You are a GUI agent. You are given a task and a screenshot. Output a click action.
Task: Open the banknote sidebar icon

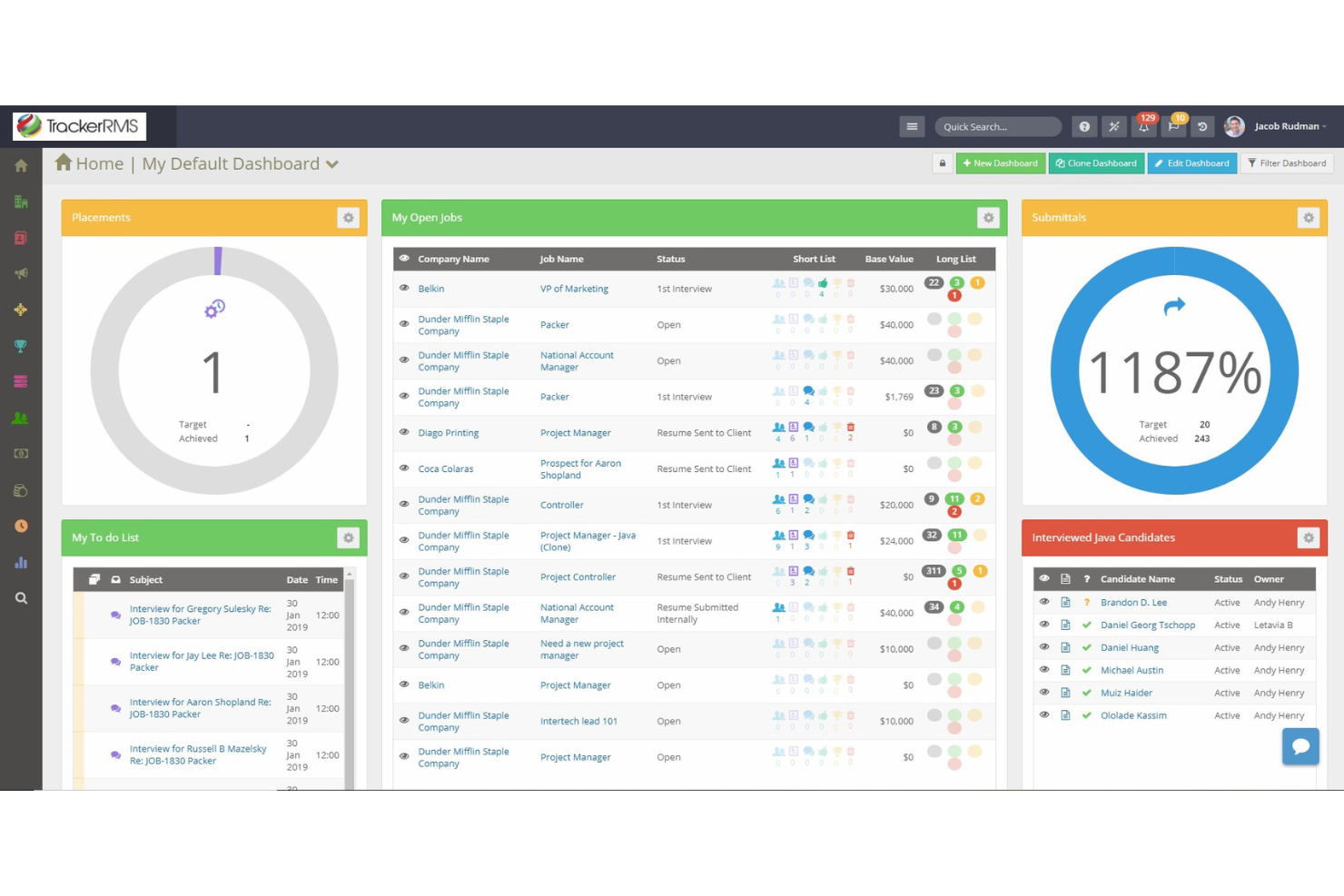coord(21,454)
